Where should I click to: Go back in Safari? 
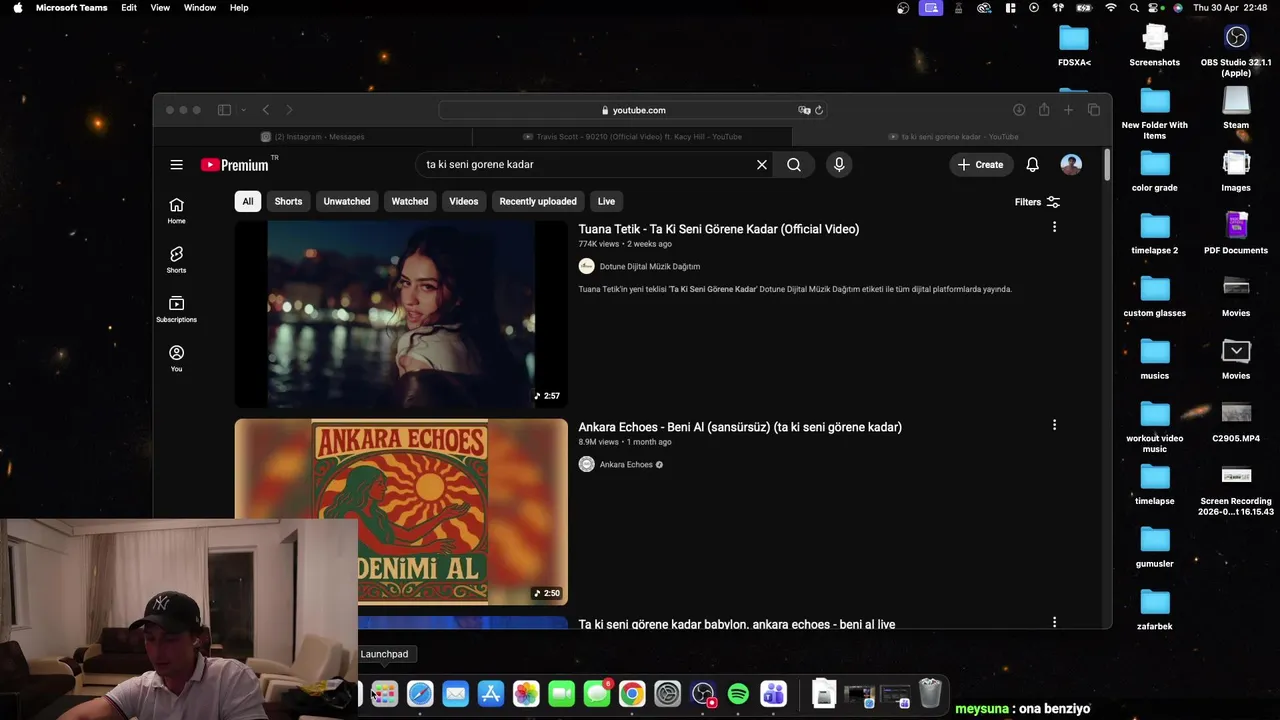click(x=265, y=110)
